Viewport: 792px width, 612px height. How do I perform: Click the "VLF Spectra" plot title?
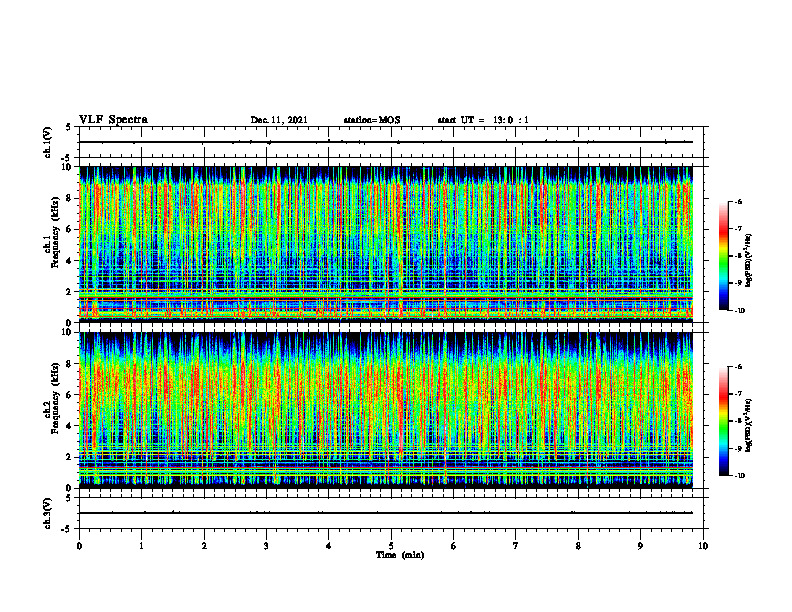click(x=113, y=120)
